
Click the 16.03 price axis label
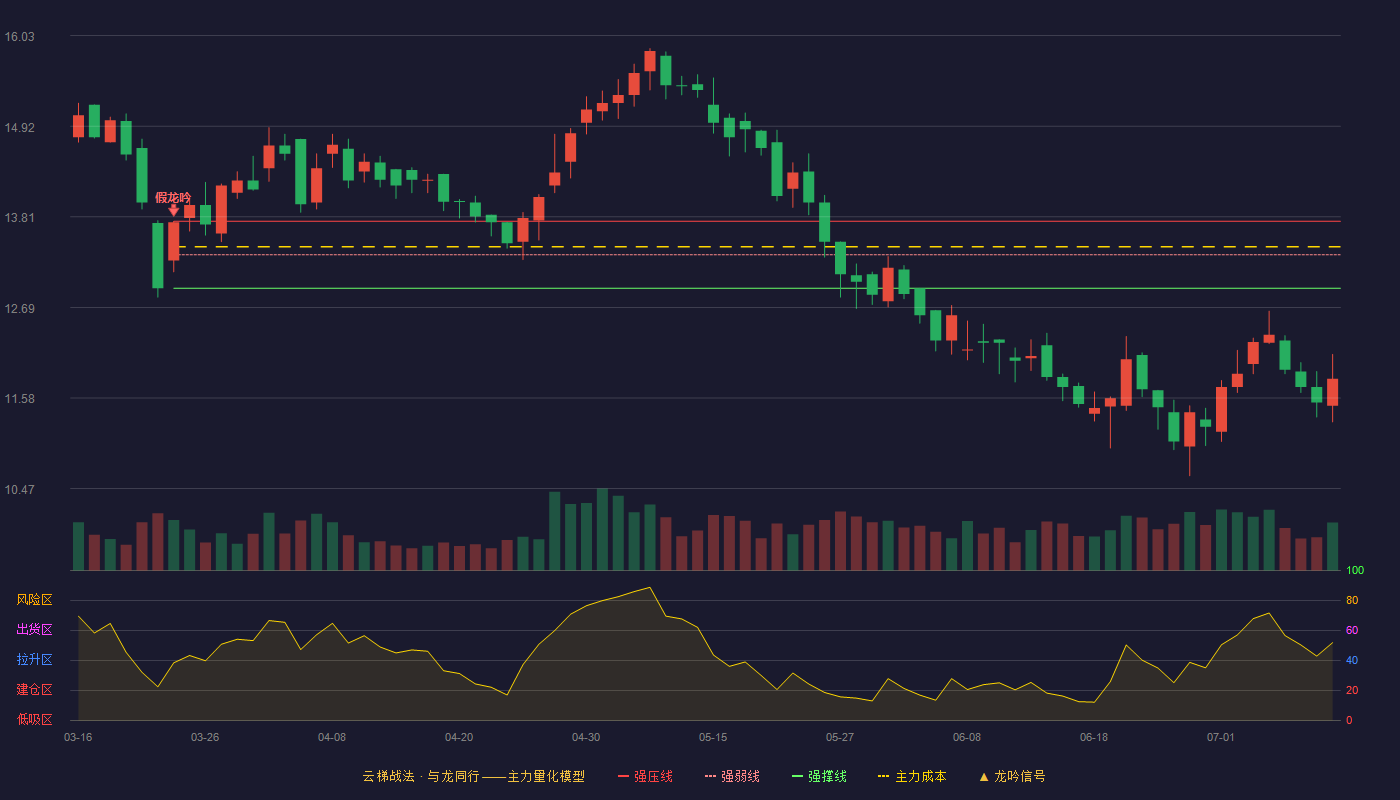point(20,36)
